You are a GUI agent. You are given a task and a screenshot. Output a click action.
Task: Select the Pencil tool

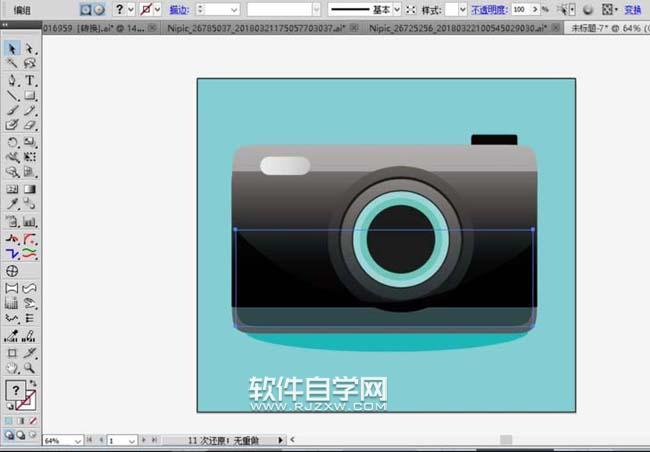(29, 110)
